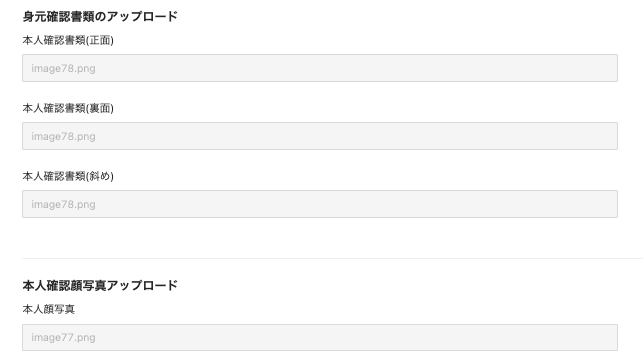Click the identity document upload title
Viewport: 643px width, 364px height.
point(100,16)
